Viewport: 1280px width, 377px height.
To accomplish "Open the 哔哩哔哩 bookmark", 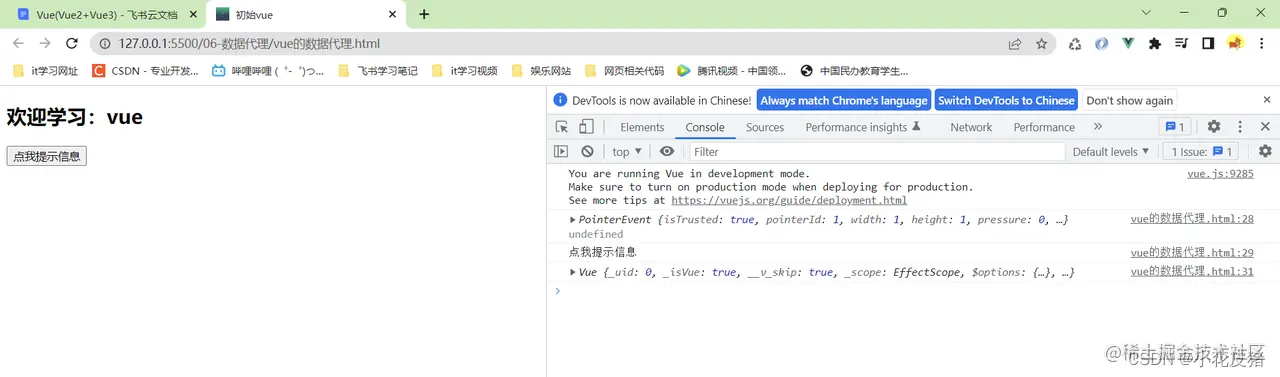I will pyautogui.click(x=267, y=71).
